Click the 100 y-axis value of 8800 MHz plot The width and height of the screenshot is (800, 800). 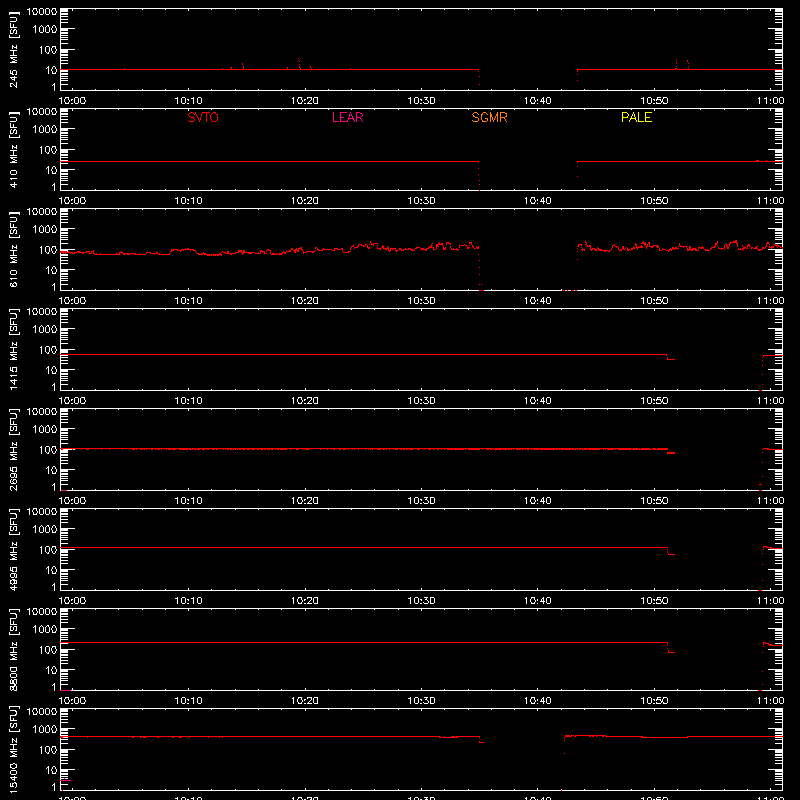pos(48,650)
